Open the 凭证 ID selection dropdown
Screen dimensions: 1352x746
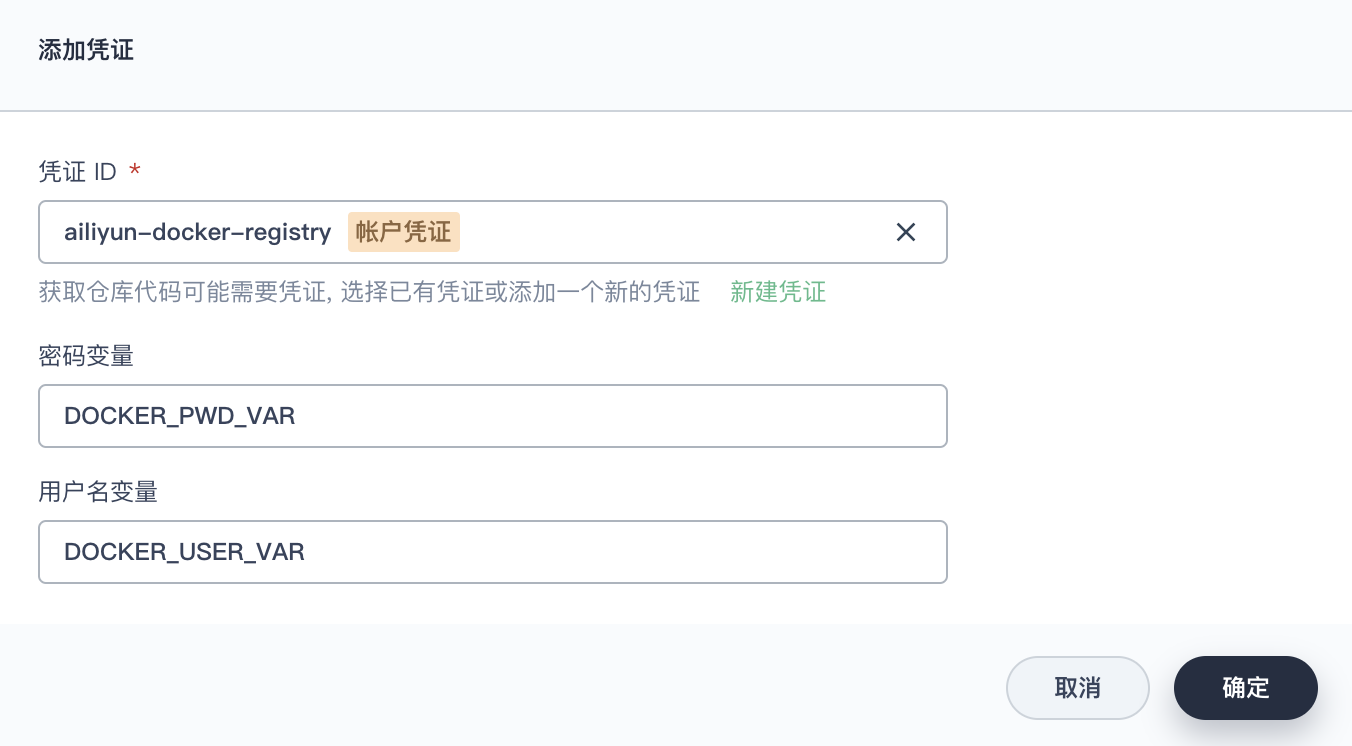pyautogui.click(x=493, y=232)
